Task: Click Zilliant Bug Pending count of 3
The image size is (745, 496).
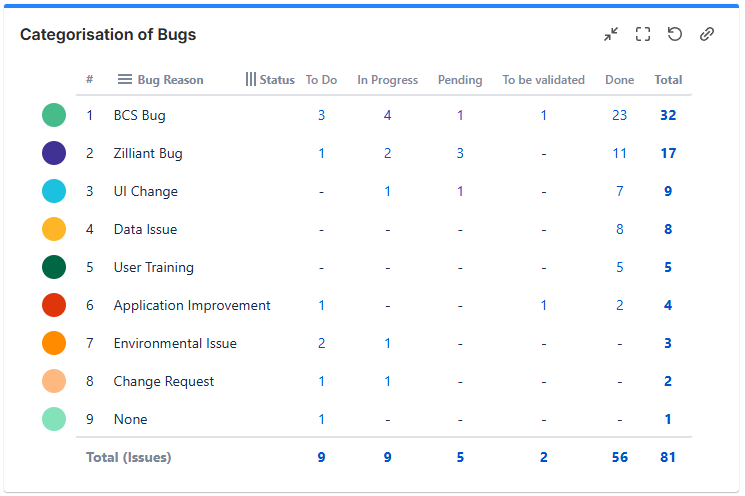Action: tap(460, 153)
